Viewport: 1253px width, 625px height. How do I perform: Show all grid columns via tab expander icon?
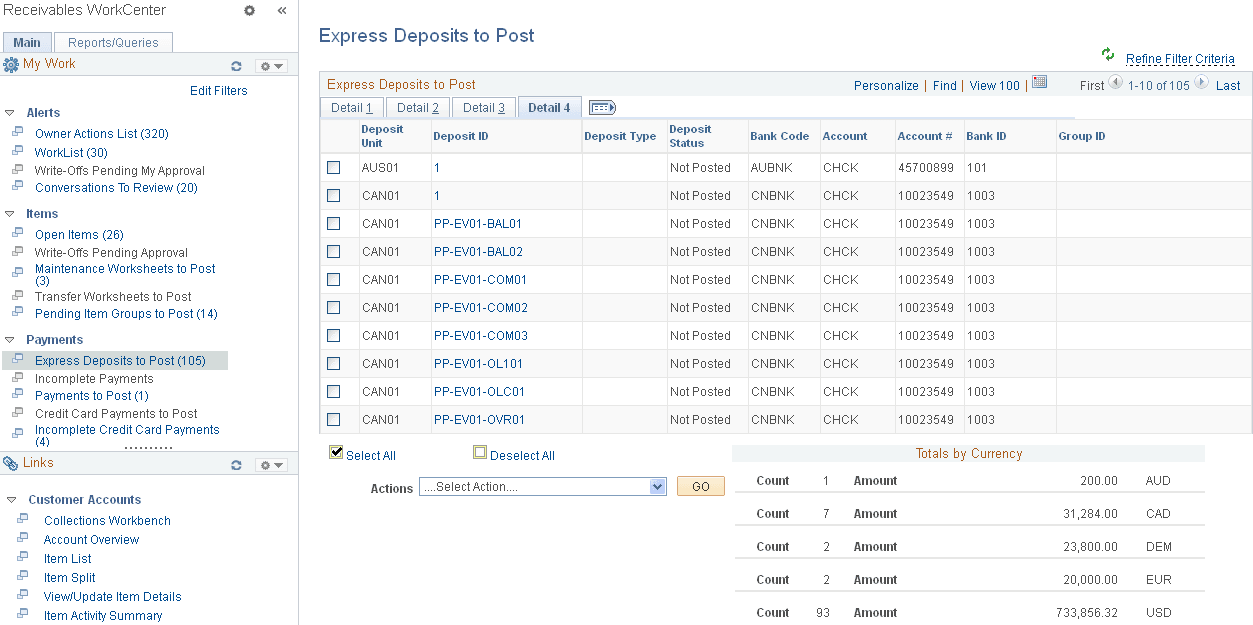click(x=601, y=107)
